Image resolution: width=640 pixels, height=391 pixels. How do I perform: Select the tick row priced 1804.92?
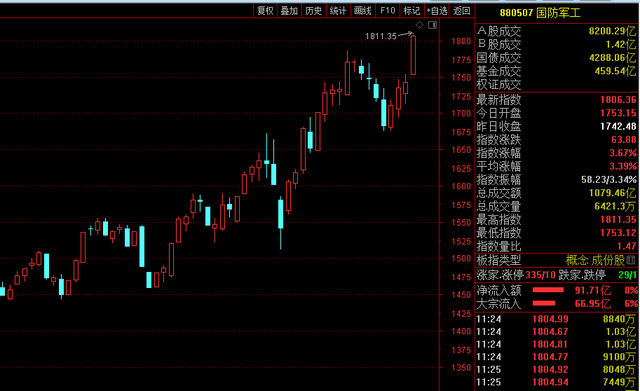tap(556, 370)
